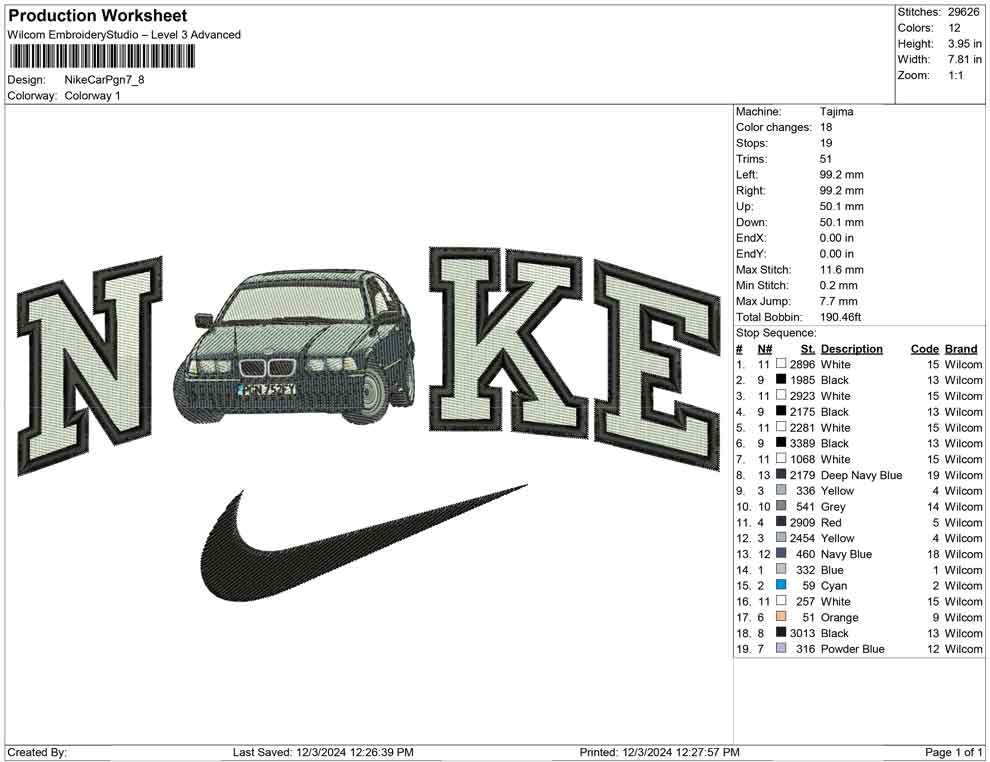Click the design name NikeCarPgn7_8
This screenshot has height=762, width=990.
point(104,80)
